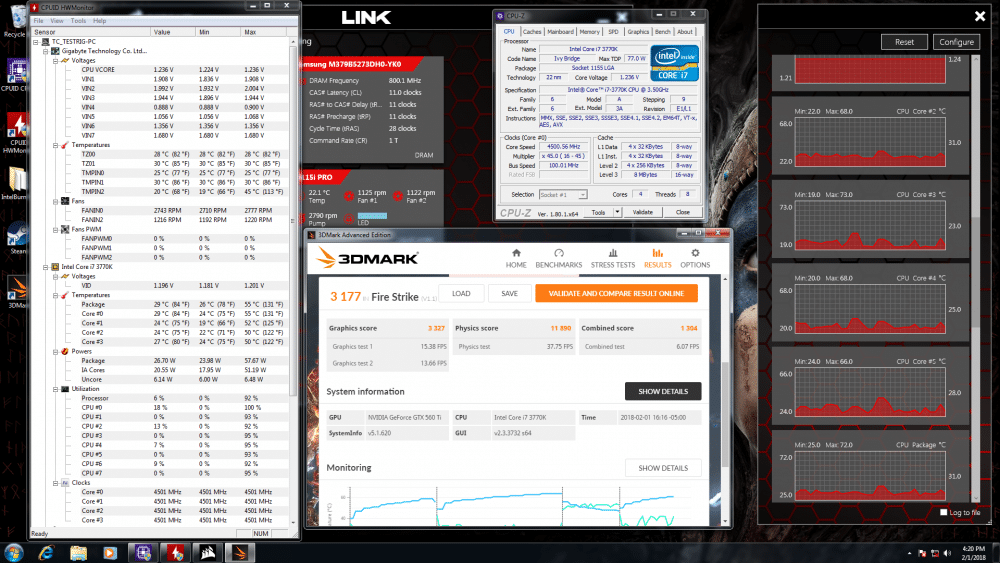Switch to Corsair Link taskbar icon
Viewport: 1000px width, 563px height.
pyautogui.click(x=208, y=553)
